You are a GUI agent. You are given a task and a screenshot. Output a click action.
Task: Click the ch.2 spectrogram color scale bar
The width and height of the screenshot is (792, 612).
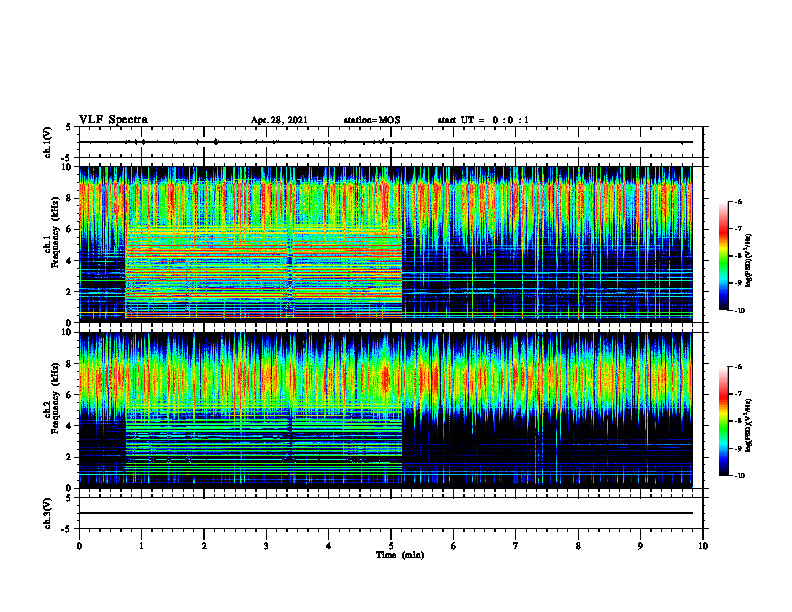(x=723, y=421)
